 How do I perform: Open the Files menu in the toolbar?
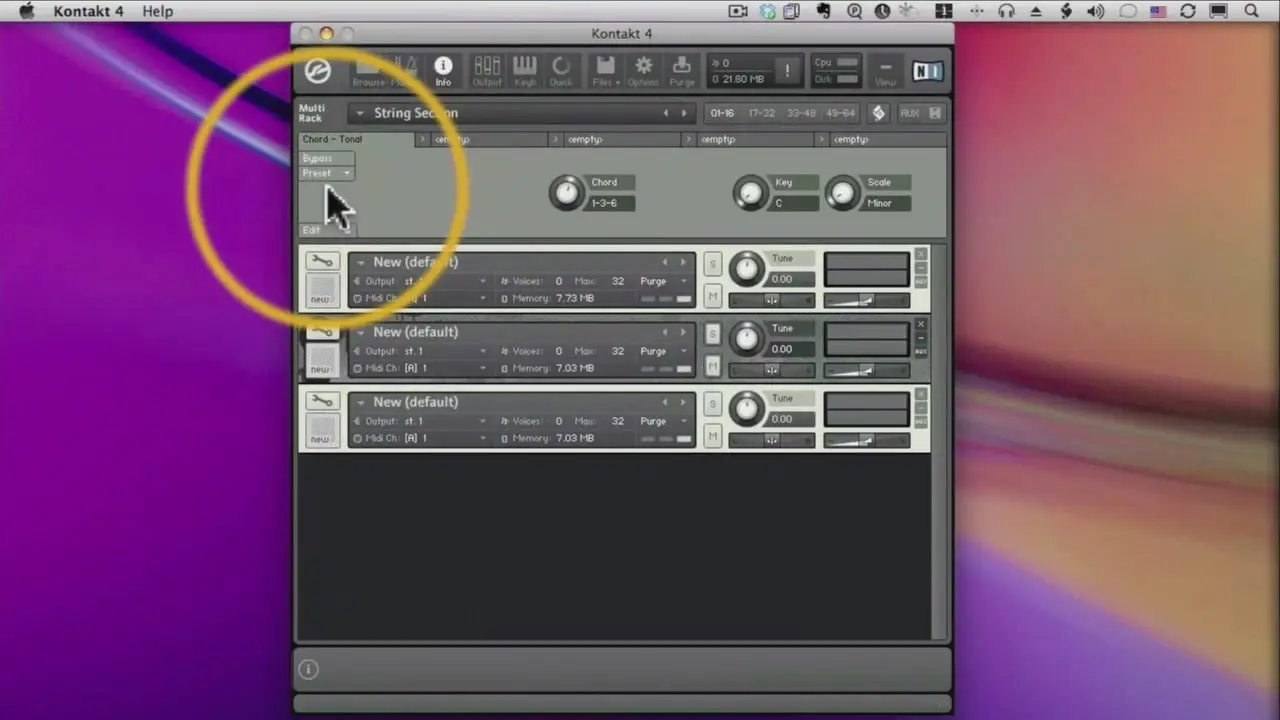point(605,71)
